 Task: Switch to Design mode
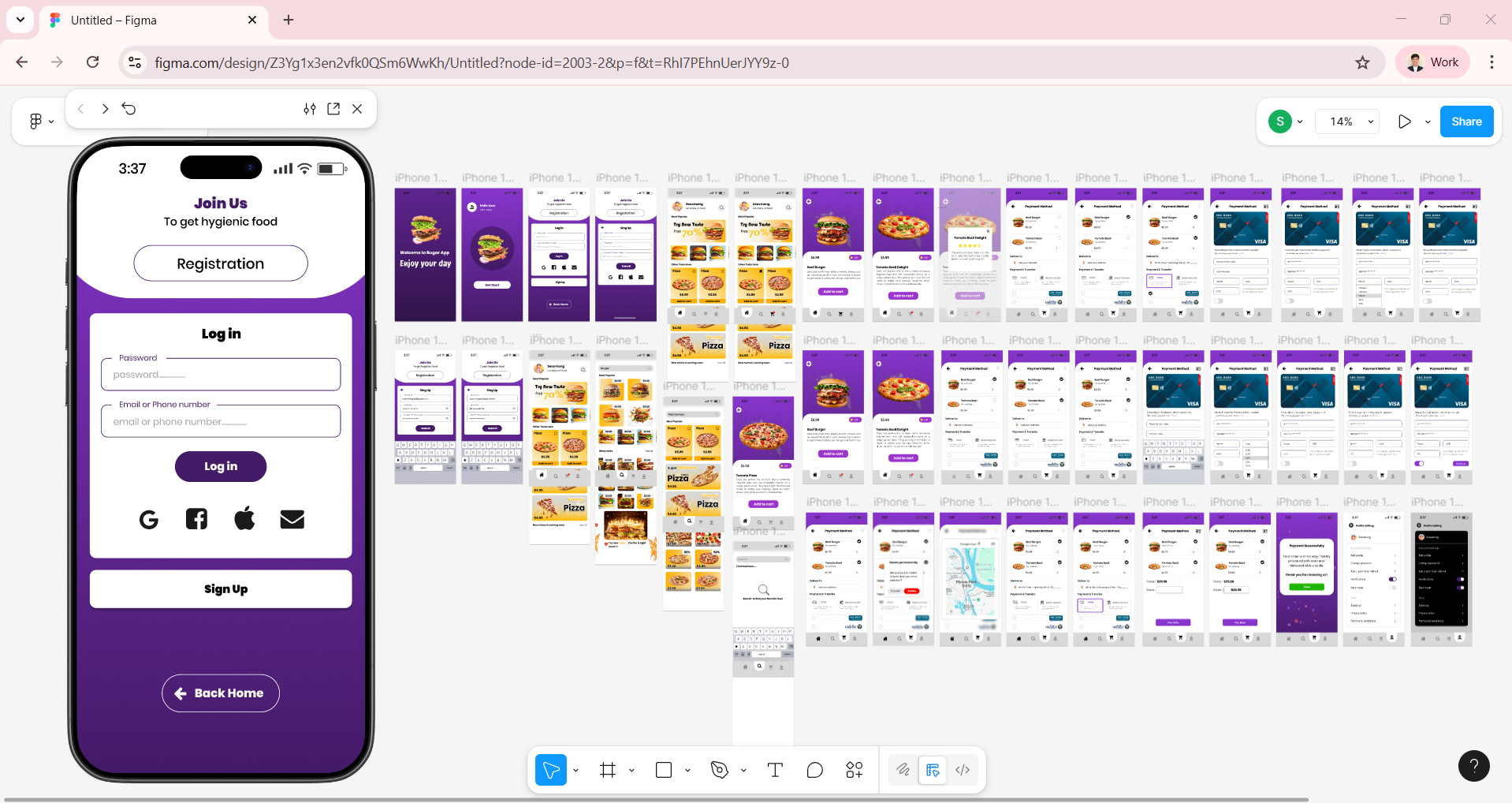[933, 770]
